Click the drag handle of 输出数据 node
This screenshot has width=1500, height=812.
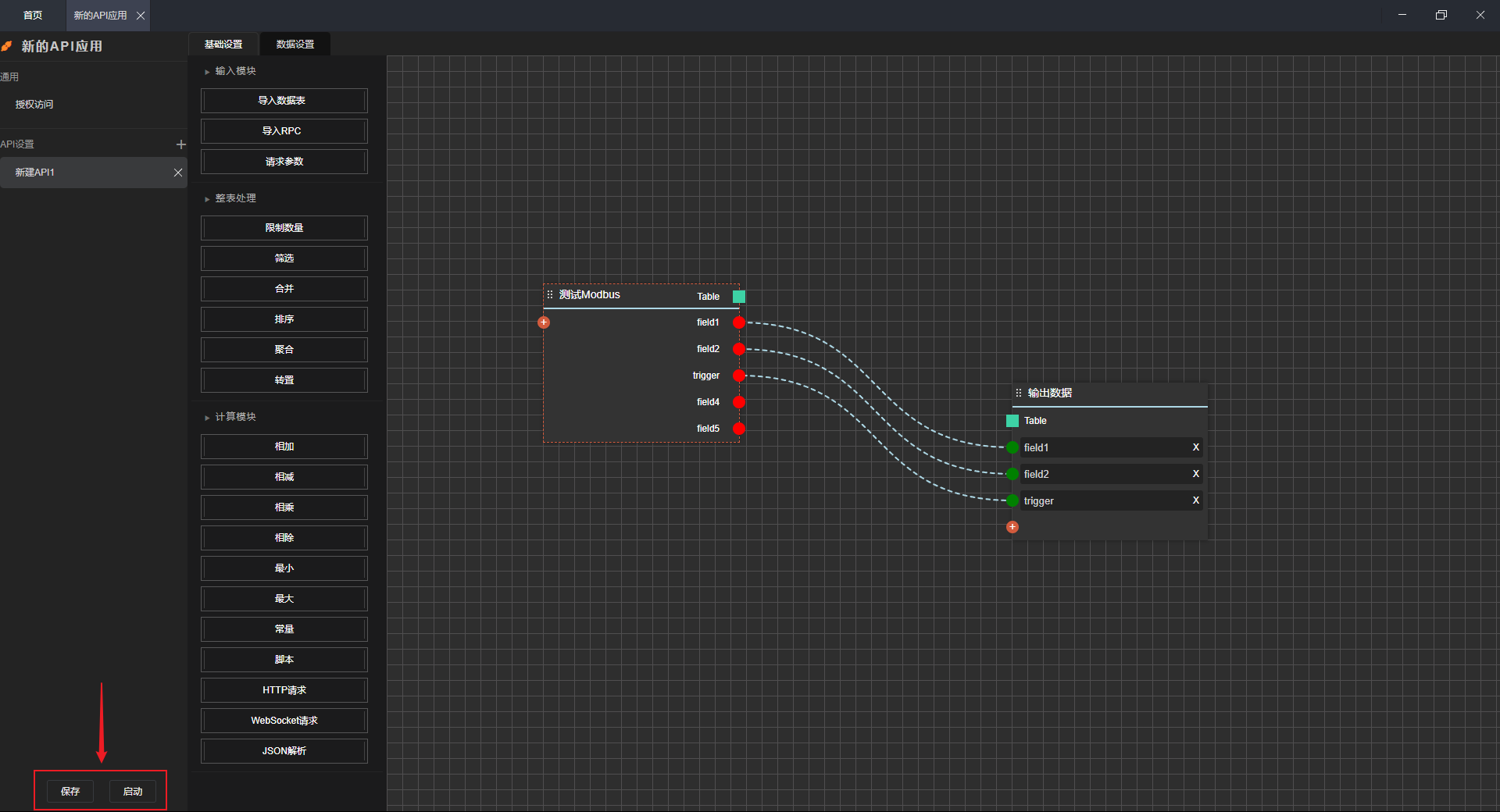1019,393
